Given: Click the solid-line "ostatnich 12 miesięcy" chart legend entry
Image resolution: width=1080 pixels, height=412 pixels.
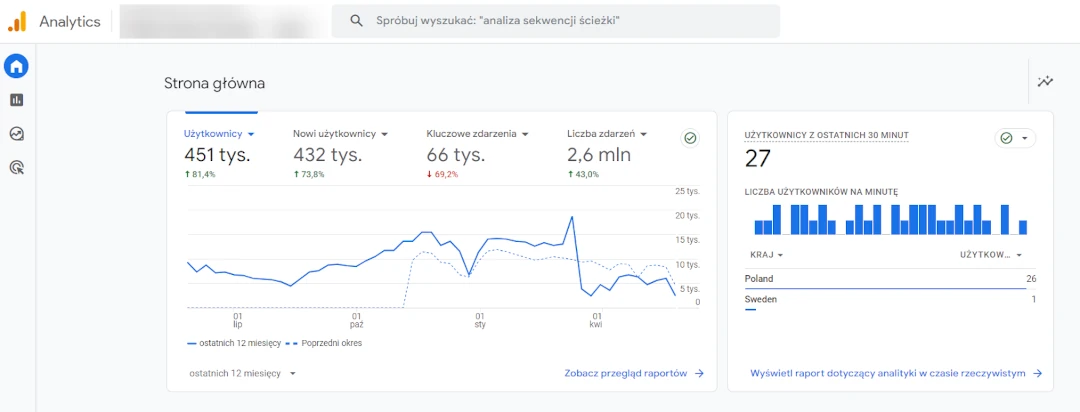Looking at the screenshot, I should coord(232,343).
